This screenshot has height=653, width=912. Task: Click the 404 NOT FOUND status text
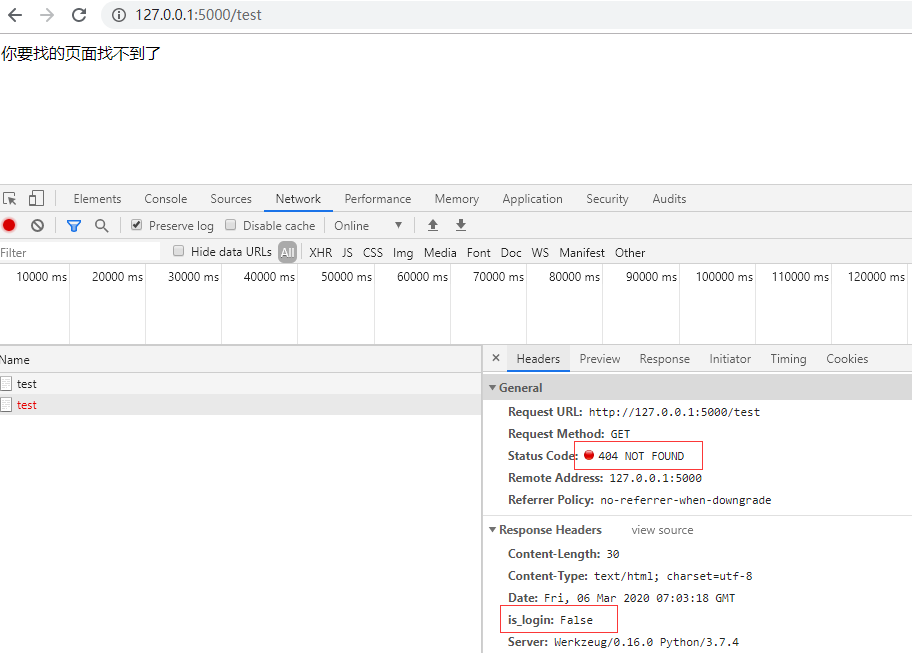click(x=641, y=456)
